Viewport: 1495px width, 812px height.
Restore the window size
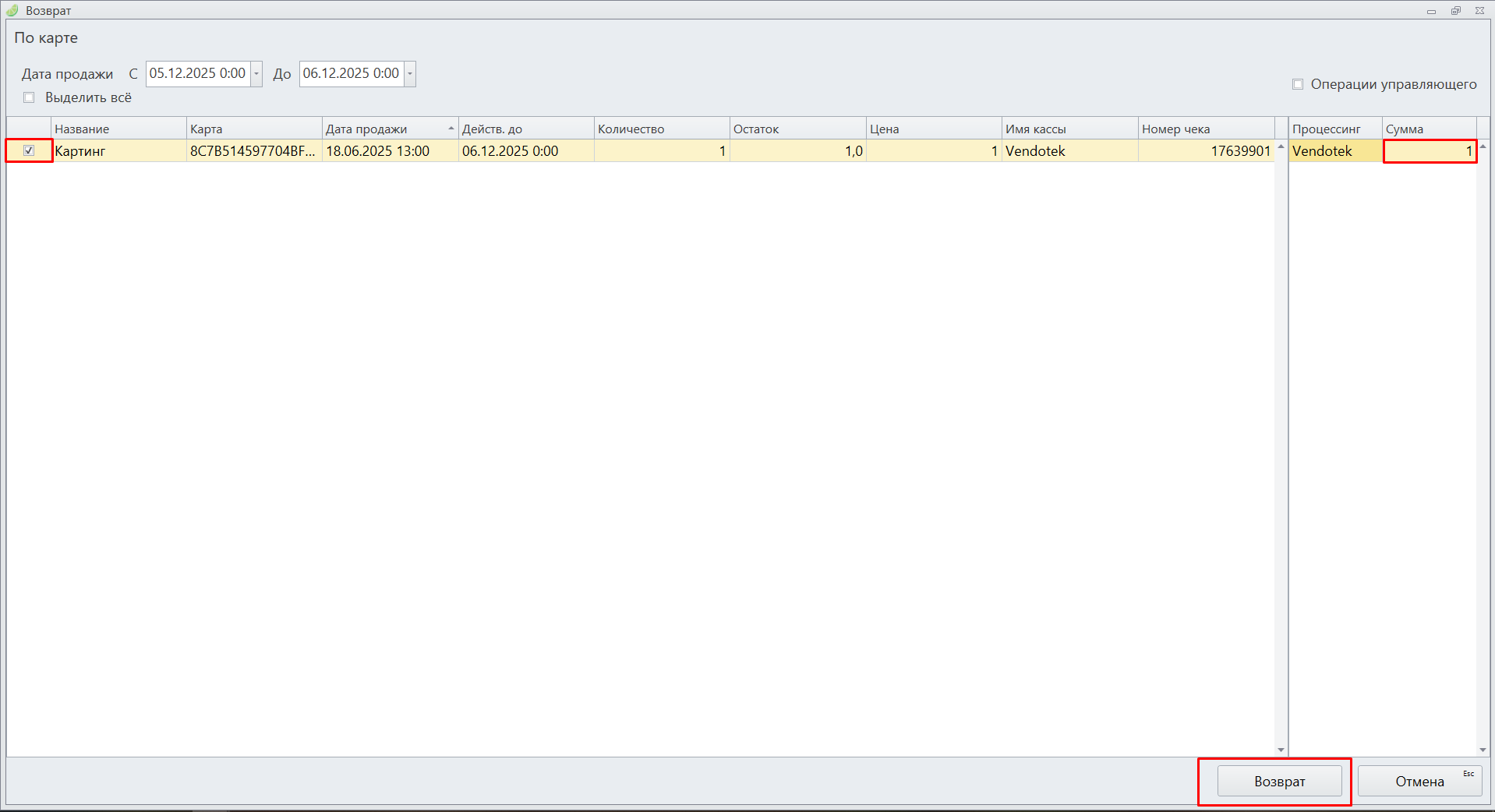pos(1455,11)
